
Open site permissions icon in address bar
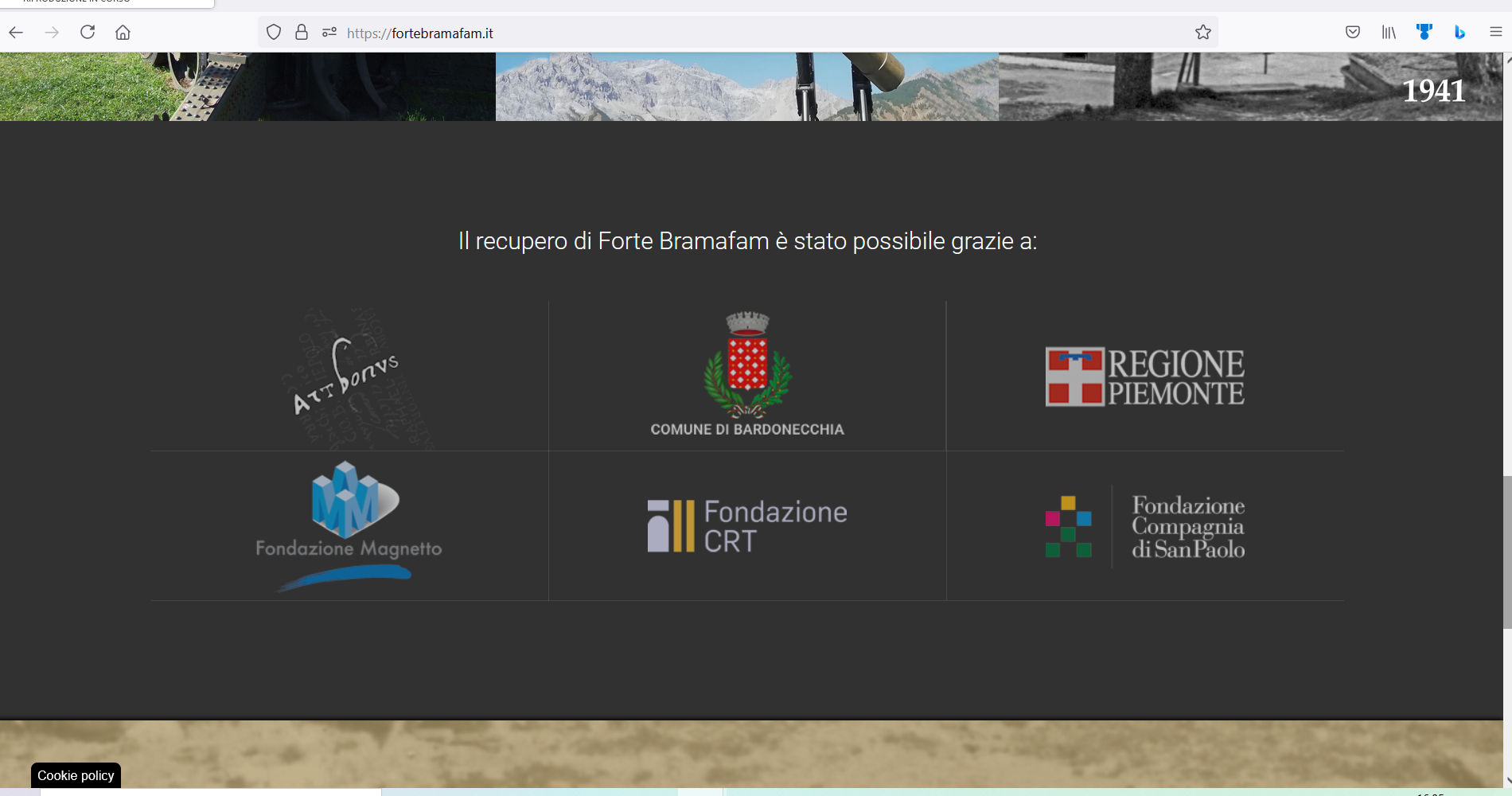[x=329, y=33]
